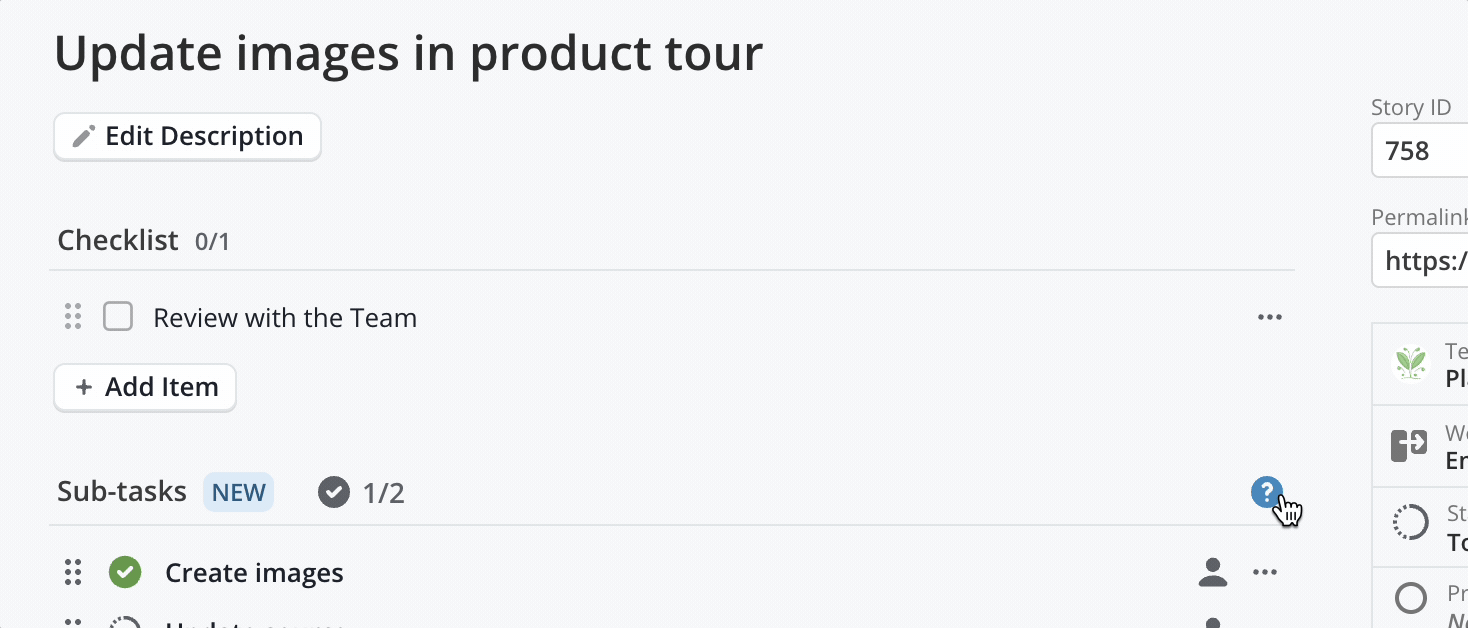The image size is (1468, 628).
Task: Click the story title Update images in product tour
Action: 408,53
